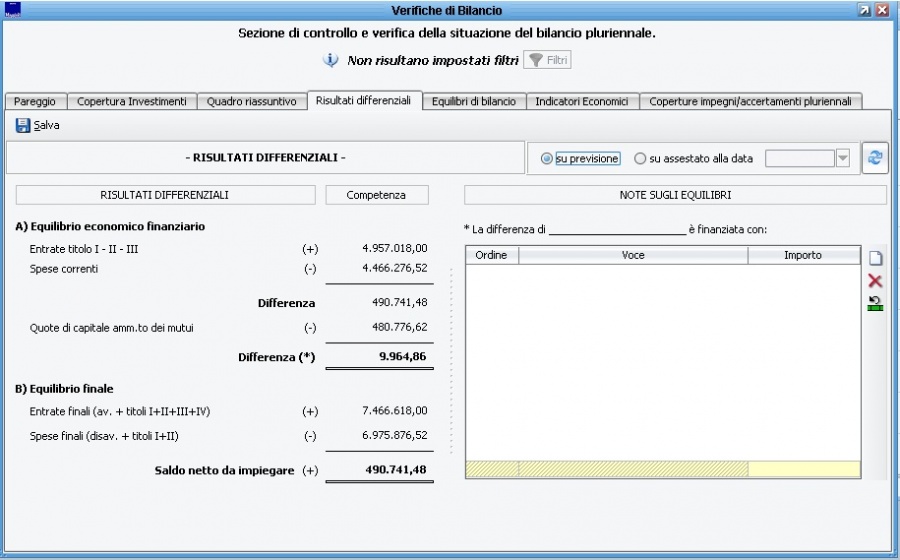Switch to the Pareggio tab

point(35,102)
